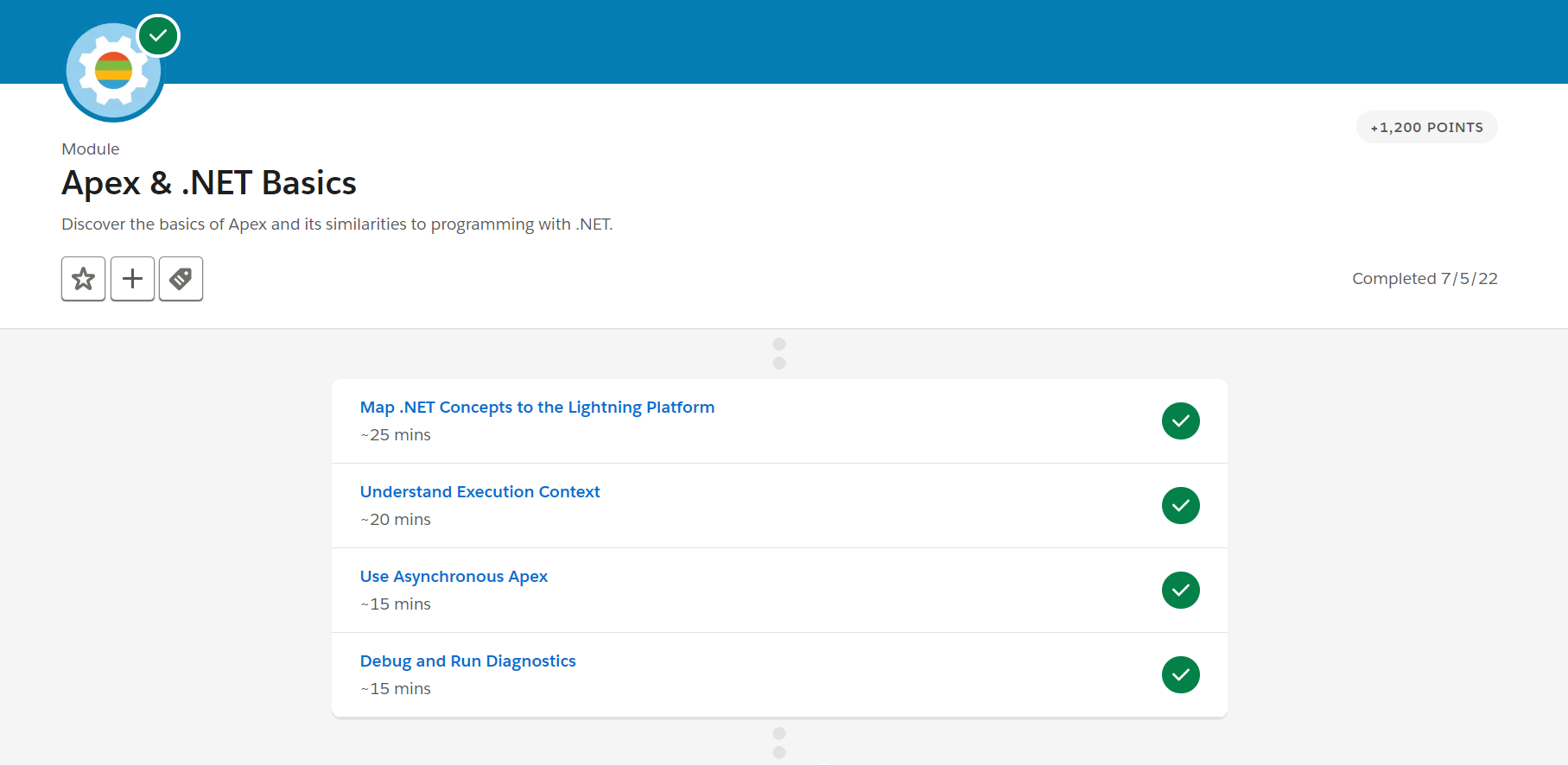Click the tag icon button

coord(181,279)
